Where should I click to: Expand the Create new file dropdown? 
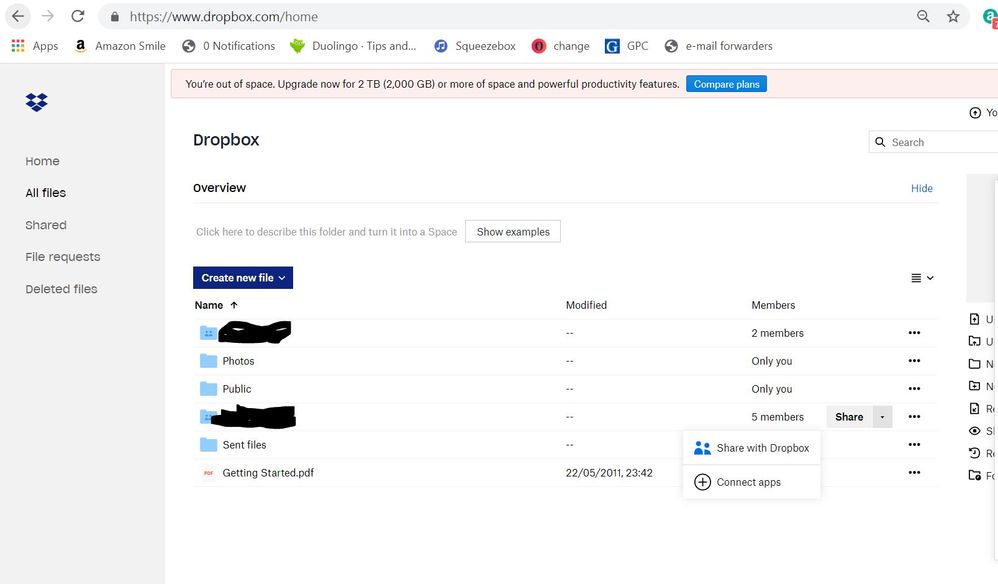[x=243, y=277]
